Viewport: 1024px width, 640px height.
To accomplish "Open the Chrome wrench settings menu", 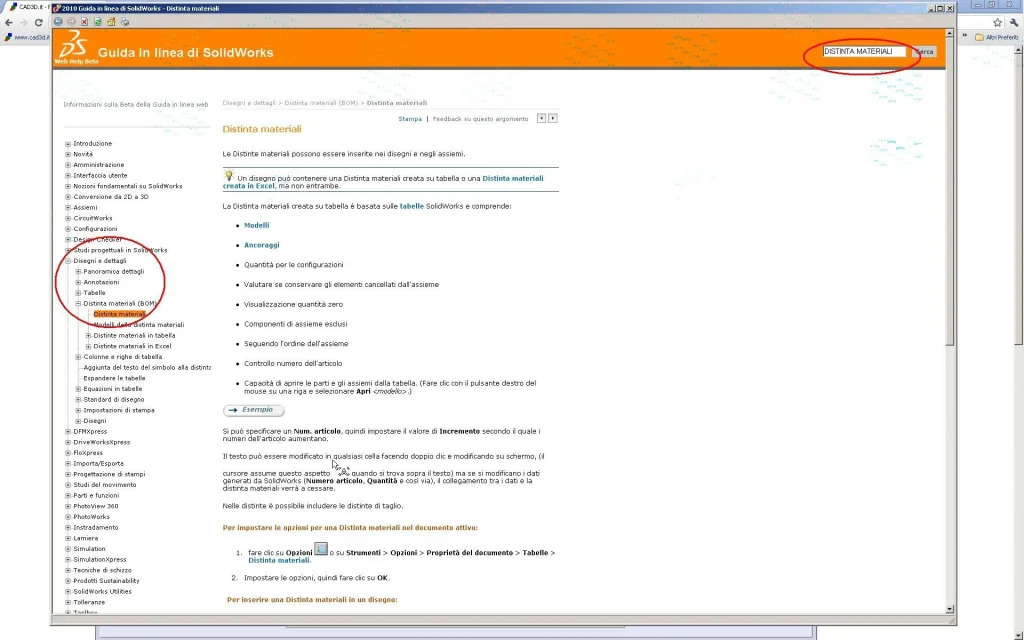I will (x=1014, y=22).
